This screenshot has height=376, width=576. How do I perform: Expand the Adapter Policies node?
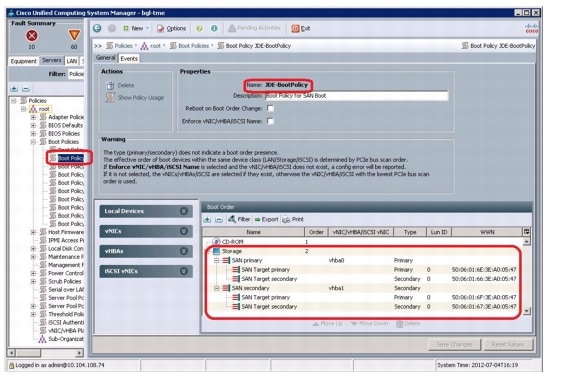point(33,117)
